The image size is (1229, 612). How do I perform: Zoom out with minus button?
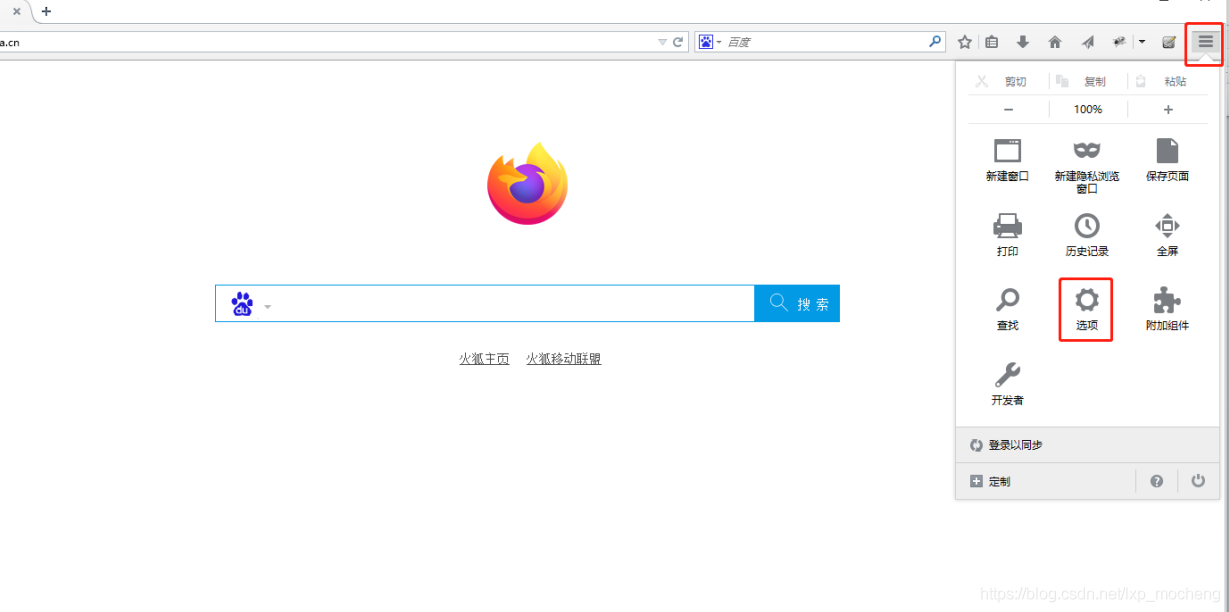point(1008,110)
